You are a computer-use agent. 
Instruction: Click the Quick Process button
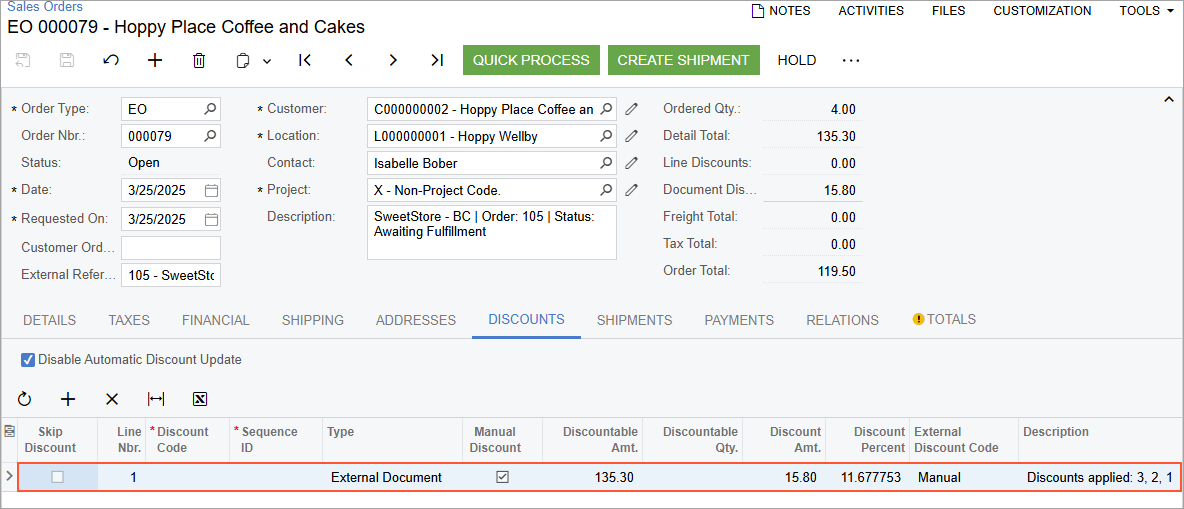click(531, 60)
